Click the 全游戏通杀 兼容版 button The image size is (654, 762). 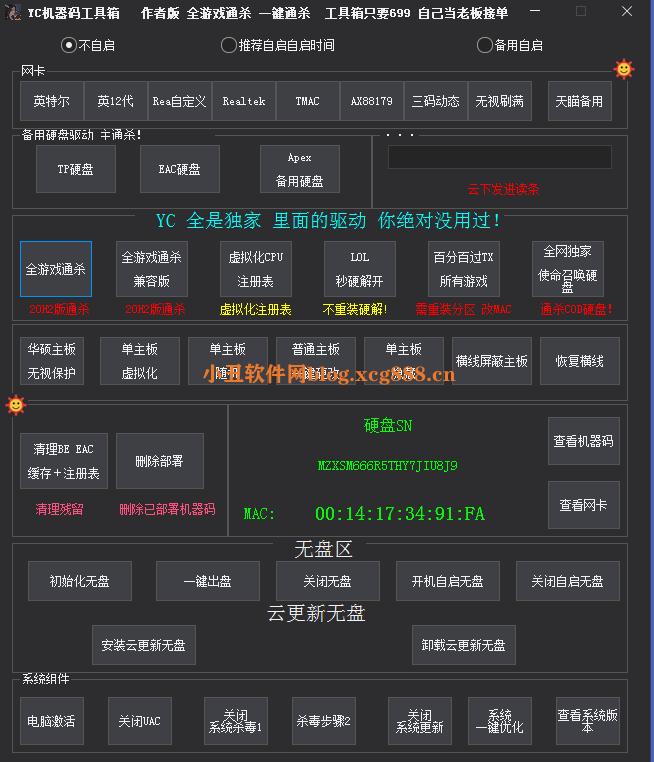[152, 269]
